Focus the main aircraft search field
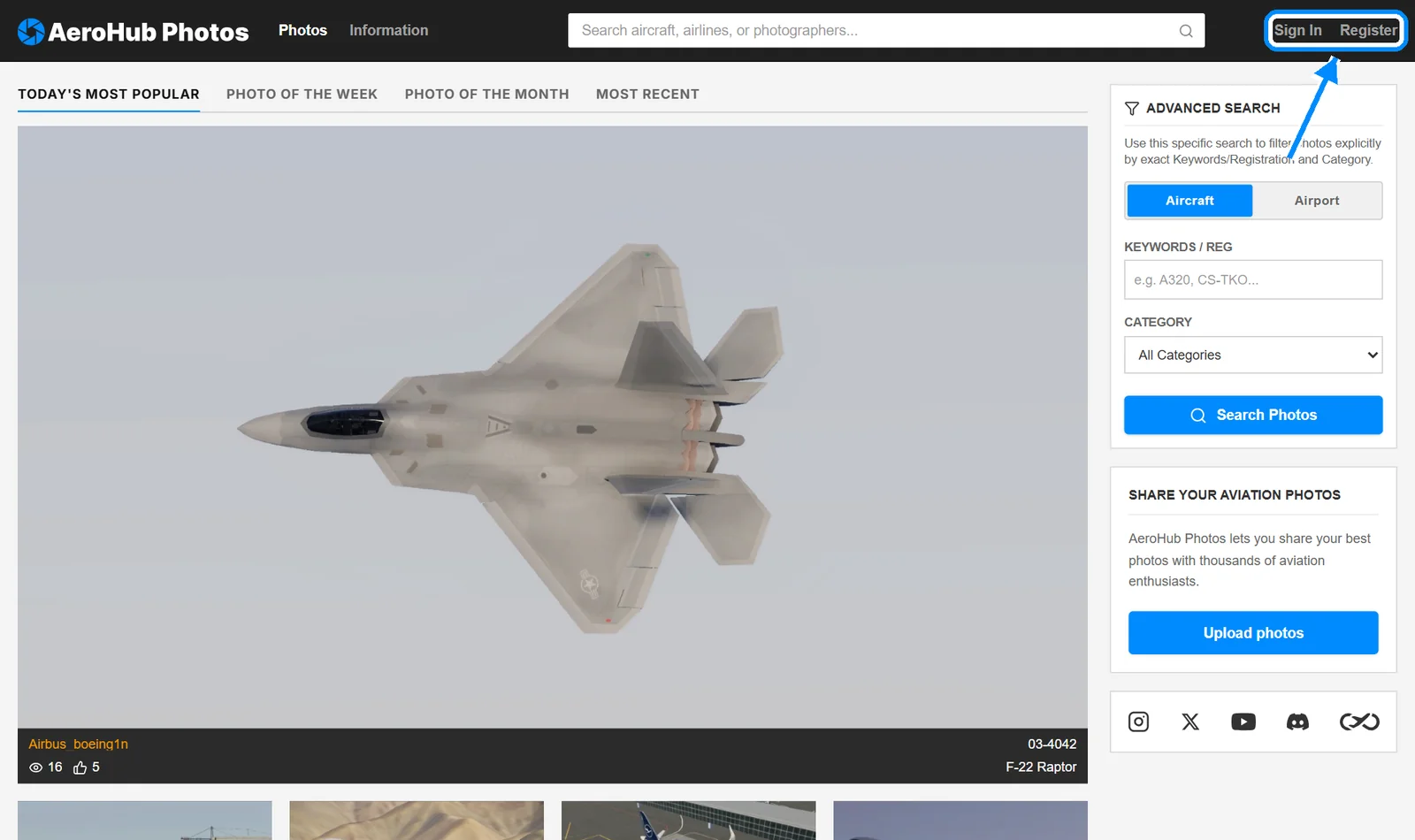This screenshot has height=840, width=1415. 886,30
